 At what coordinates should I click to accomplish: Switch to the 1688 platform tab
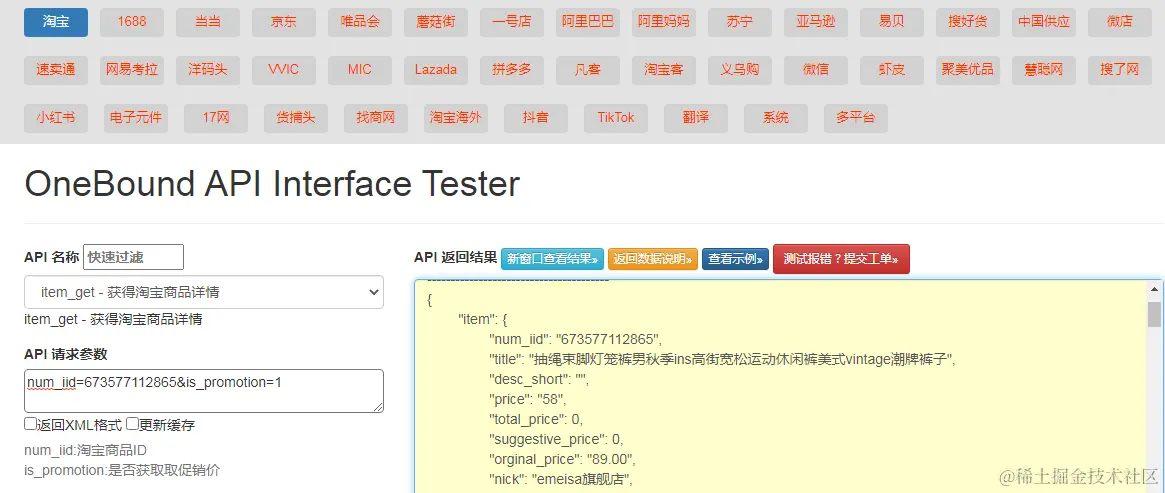(x=132, y=22)
